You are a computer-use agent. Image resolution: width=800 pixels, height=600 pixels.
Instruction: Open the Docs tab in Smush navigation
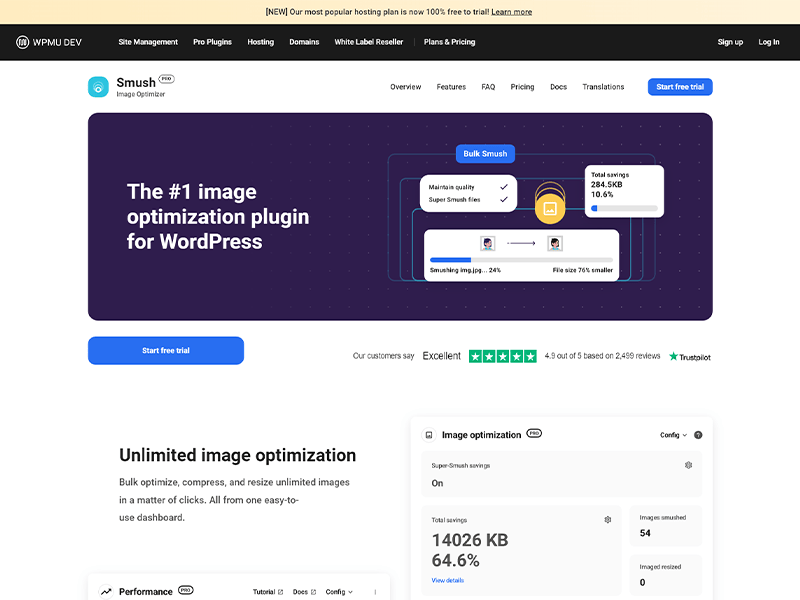559,87
